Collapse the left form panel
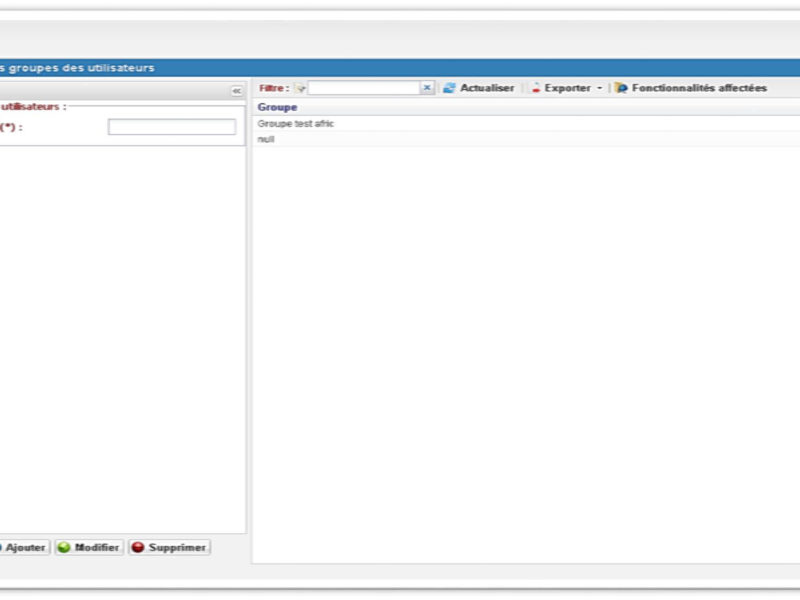The height and width of the screenshot is (600, 800). pyautogui.click(x=237, y=91)
